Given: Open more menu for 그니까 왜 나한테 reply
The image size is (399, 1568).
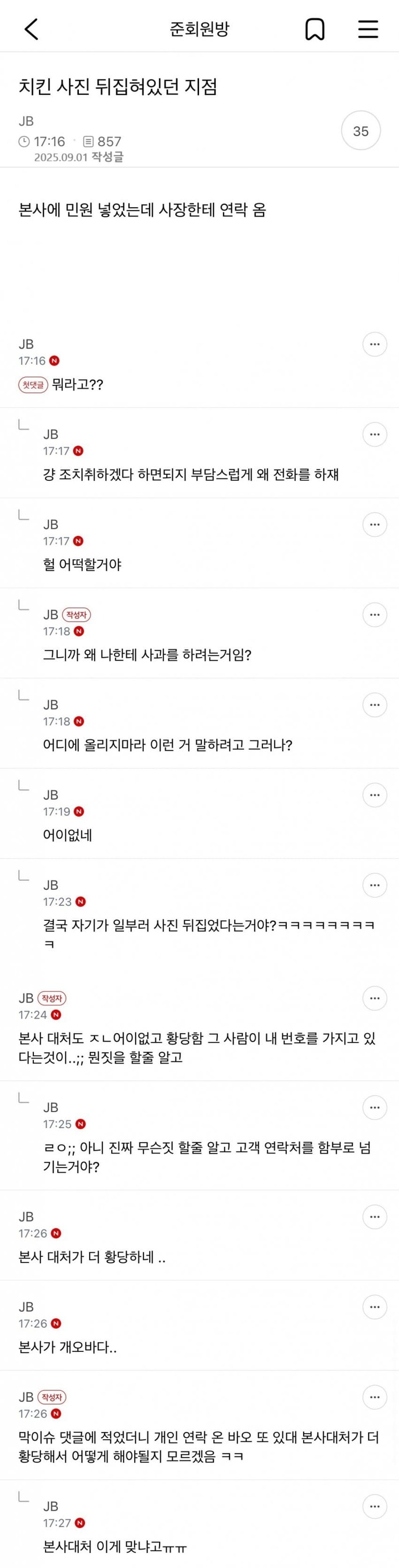Looking at the screenshot, I should coord(375,615).
